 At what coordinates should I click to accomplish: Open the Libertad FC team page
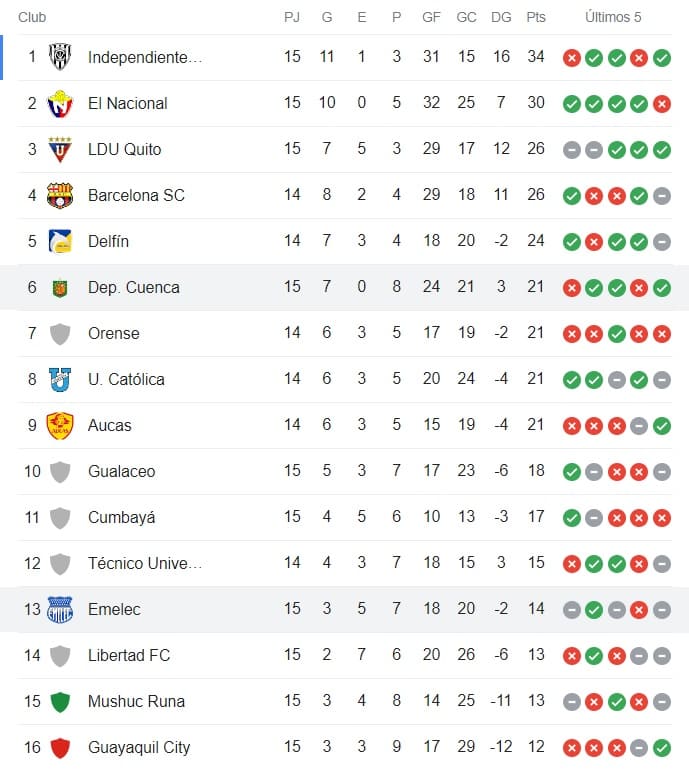[x=128, y=655]
